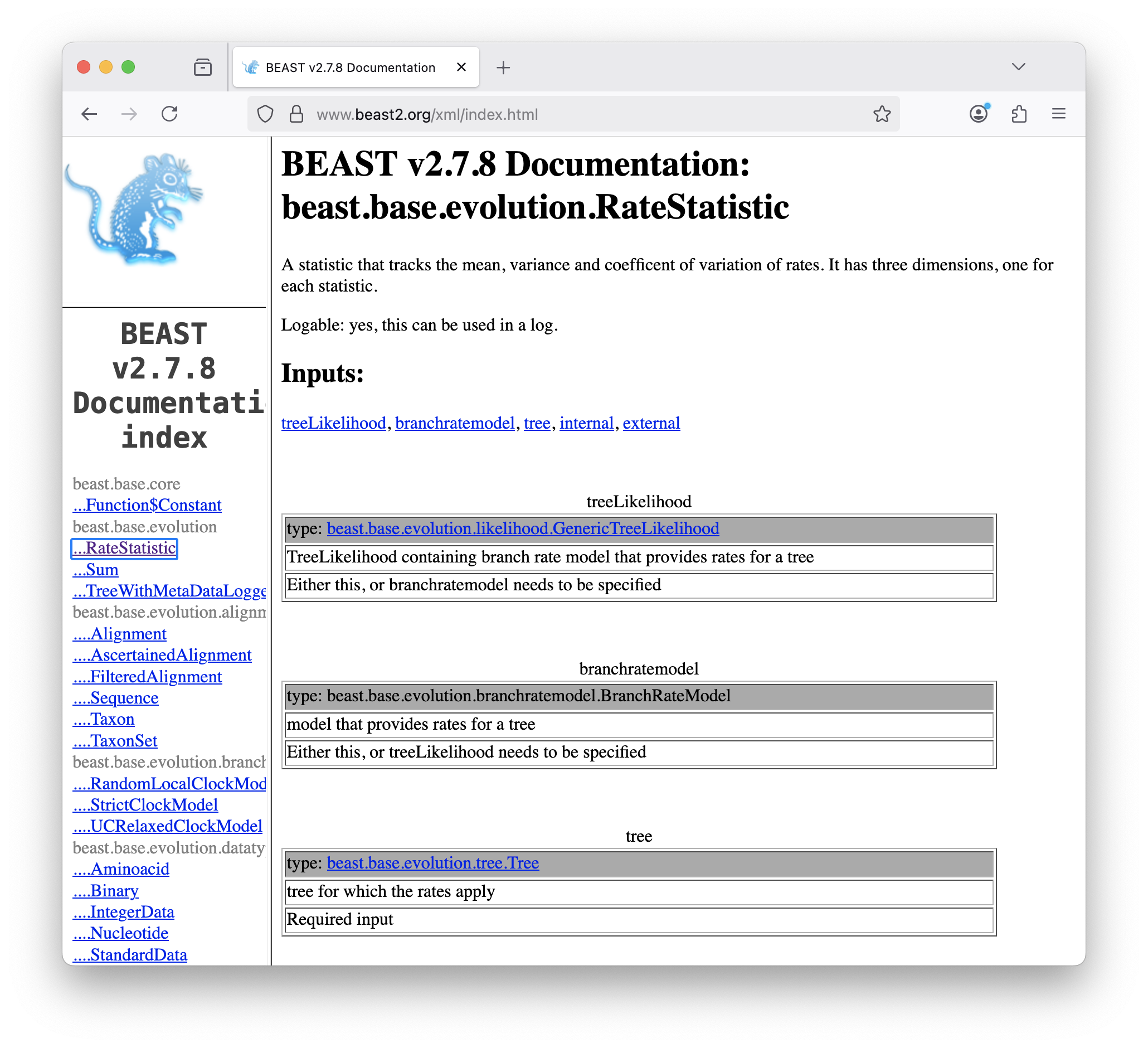Open RateStatistic in the index

(x=124, y=549)
